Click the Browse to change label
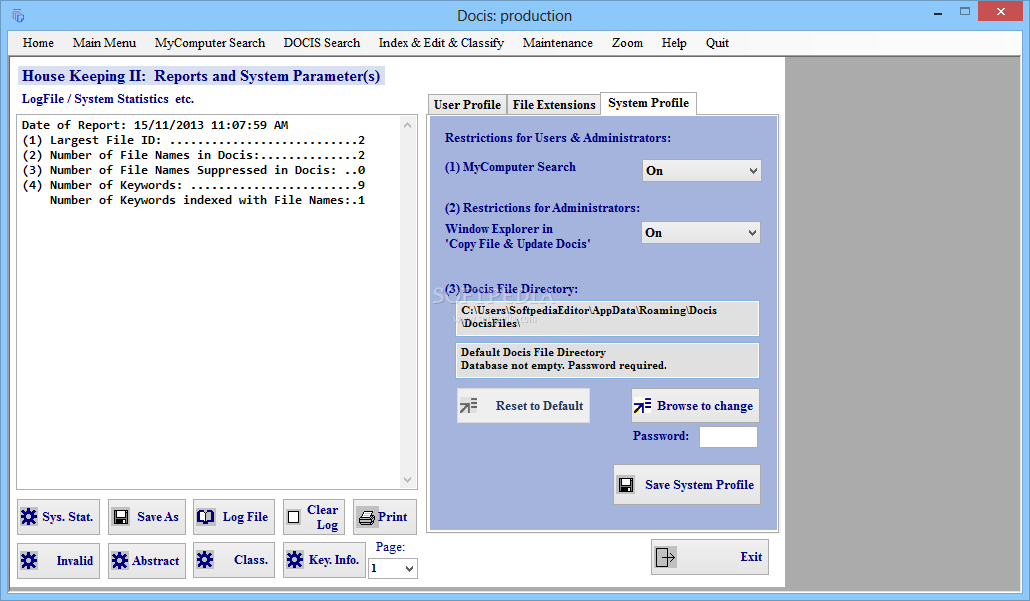 [x=705, y=406]
